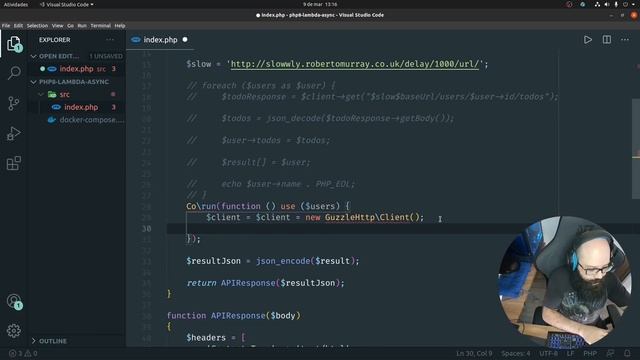640x360 pixels.
Task: Click Ln 30, Col 9 cursor position
Action: coord(474,353)
